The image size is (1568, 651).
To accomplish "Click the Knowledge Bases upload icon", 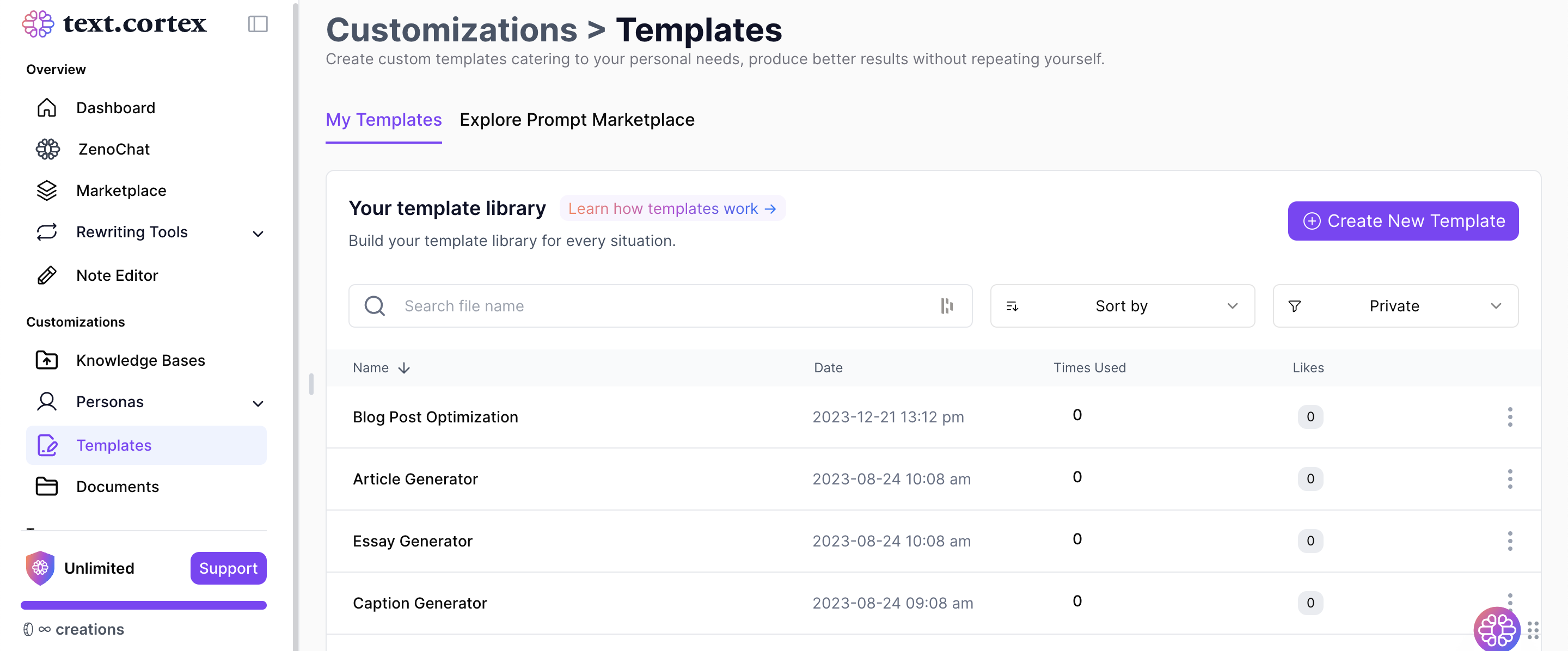I will coord(46,360).
